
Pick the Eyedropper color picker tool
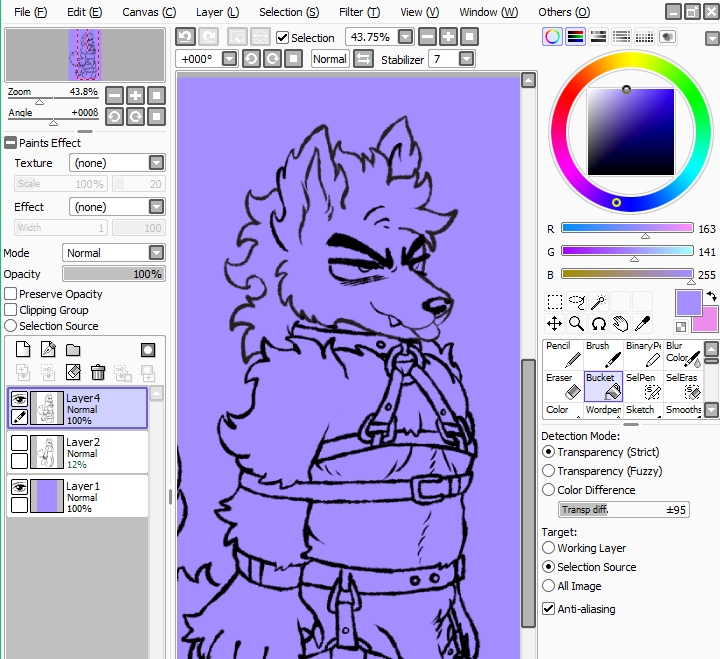point(644,323)
